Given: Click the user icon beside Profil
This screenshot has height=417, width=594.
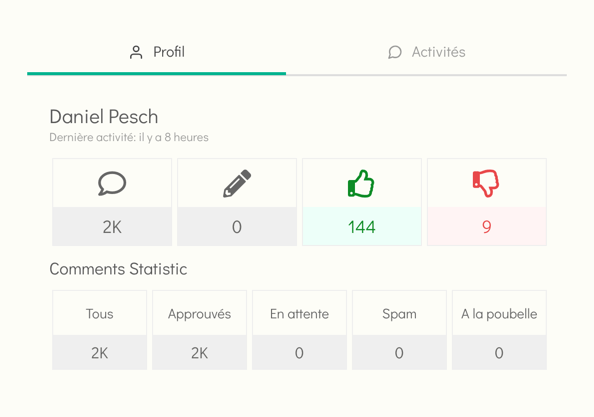Looking at the screenshot, I should 136,52.
